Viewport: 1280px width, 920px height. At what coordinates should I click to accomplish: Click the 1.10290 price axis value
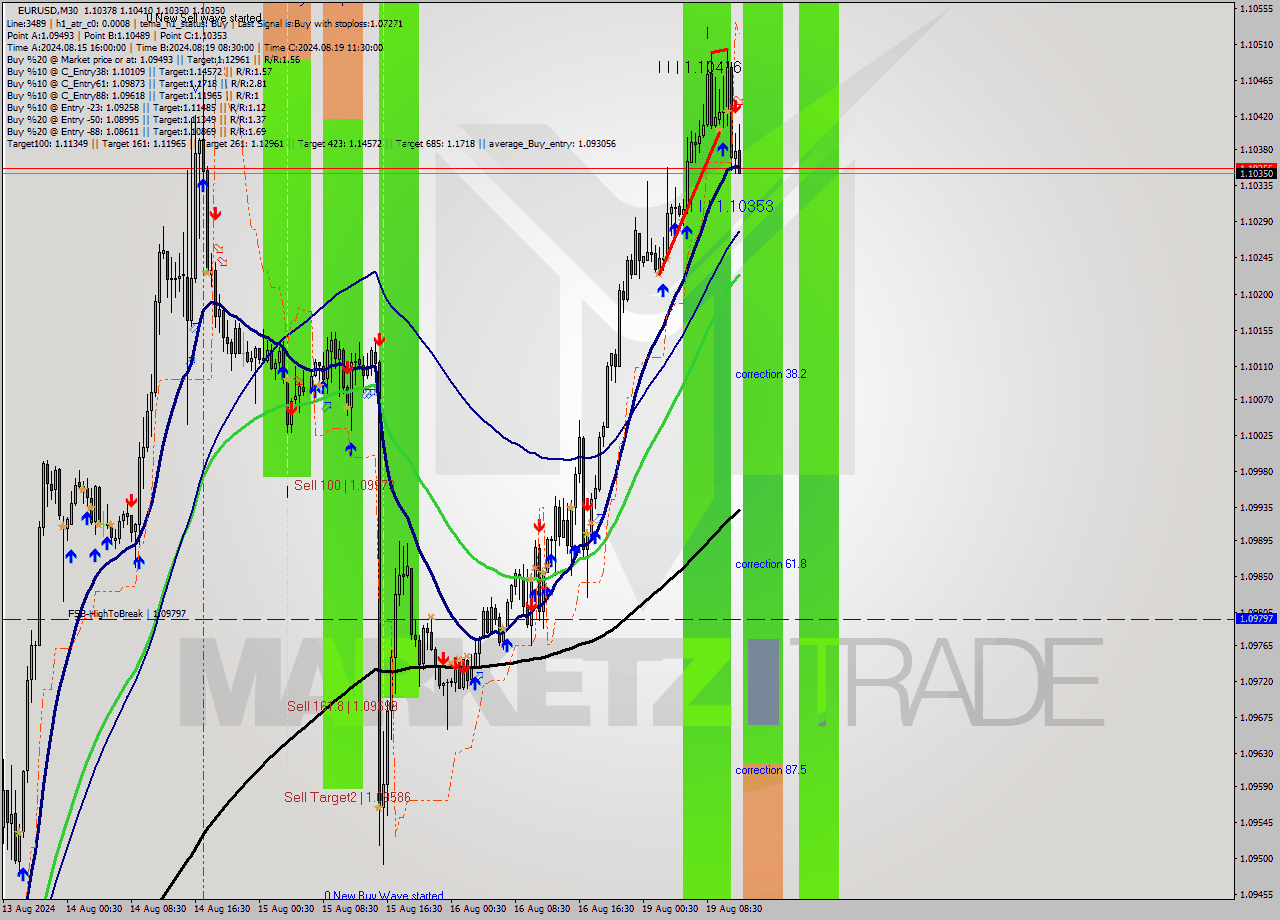(x=1257, y=221)
